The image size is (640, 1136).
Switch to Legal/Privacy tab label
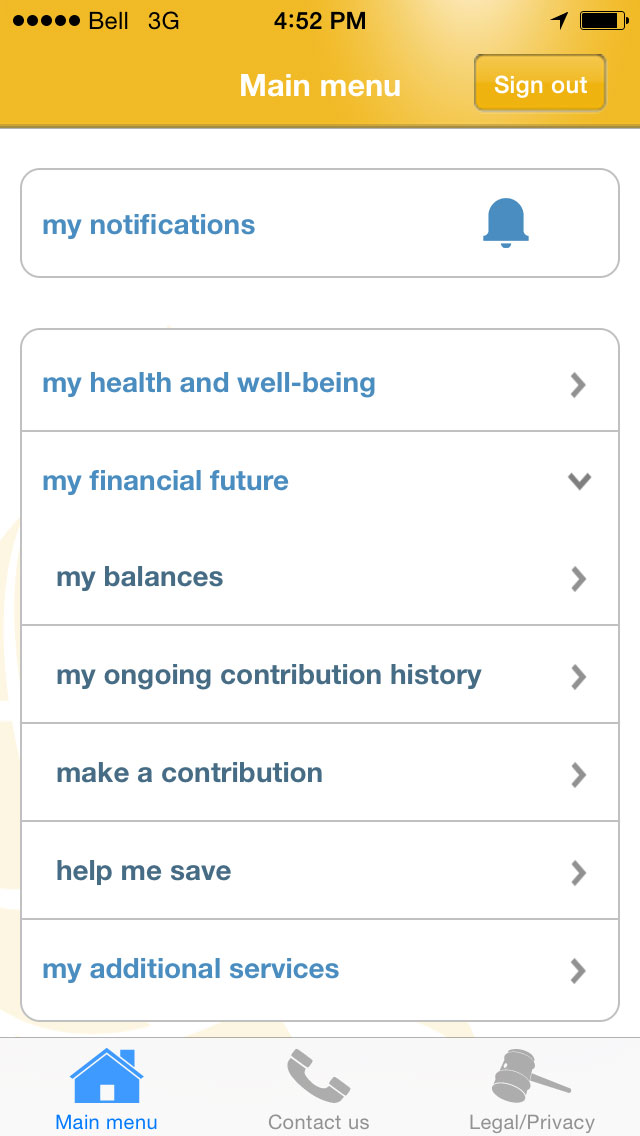[x=531, y=1122]
